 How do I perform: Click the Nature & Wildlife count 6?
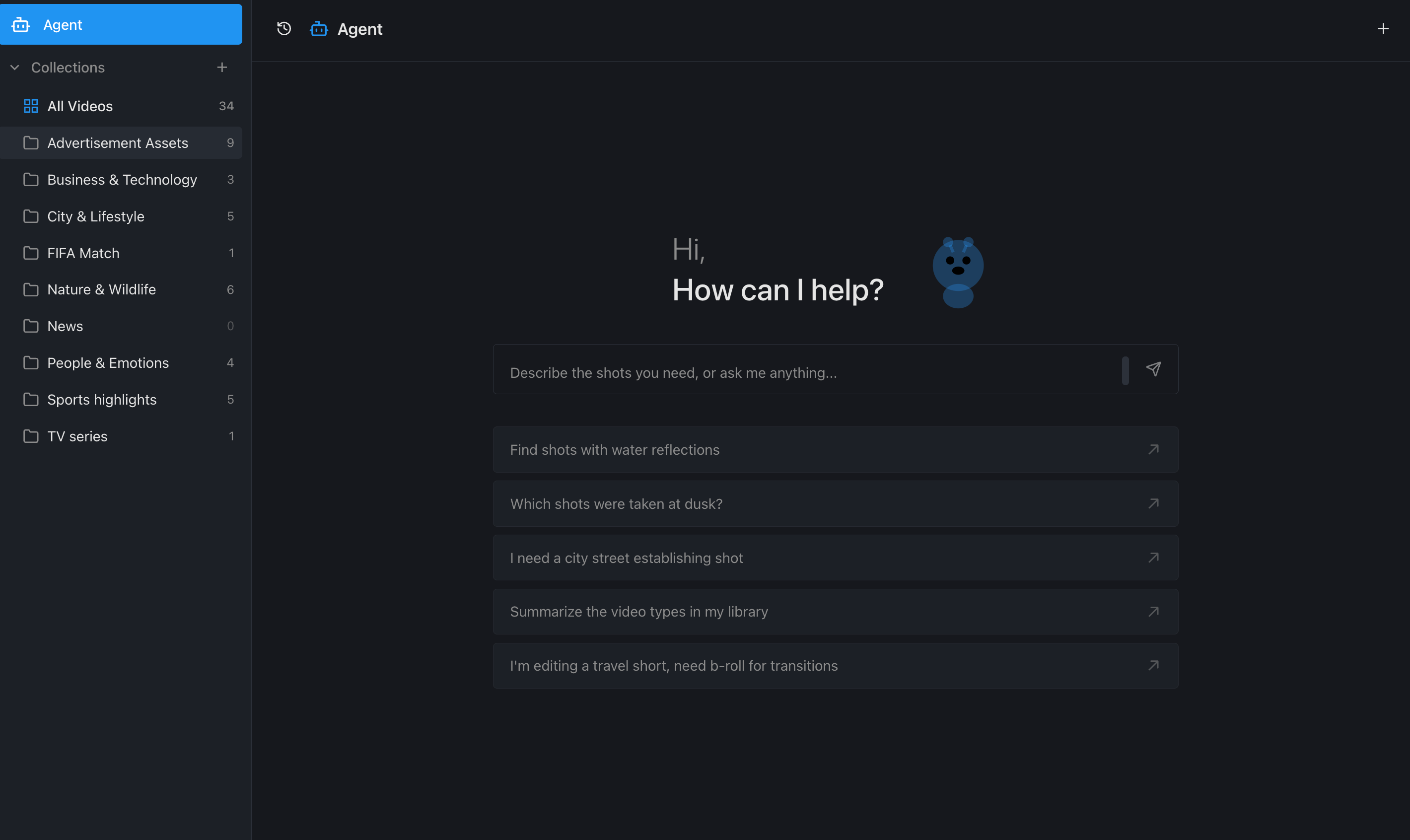(230, 289)
